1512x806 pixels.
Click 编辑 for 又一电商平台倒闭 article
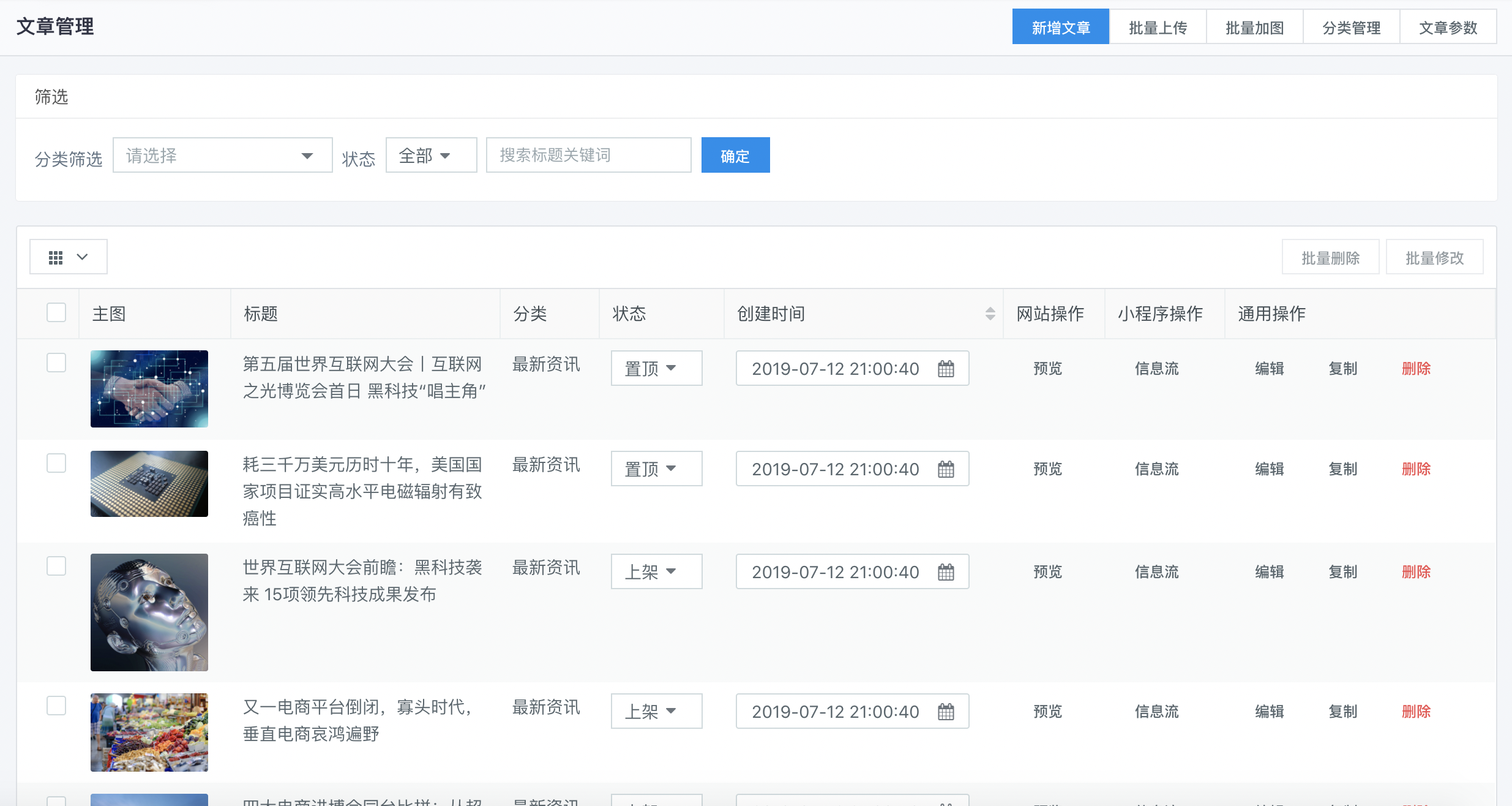click(x=1269, y=712)
